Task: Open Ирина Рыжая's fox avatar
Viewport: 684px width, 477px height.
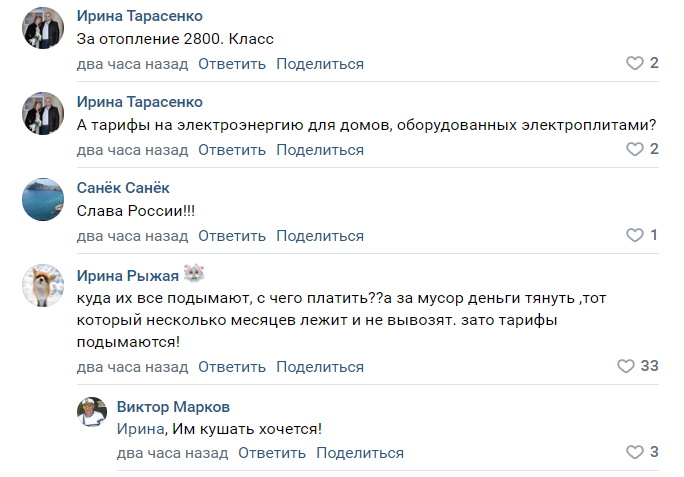Action: 43,286
